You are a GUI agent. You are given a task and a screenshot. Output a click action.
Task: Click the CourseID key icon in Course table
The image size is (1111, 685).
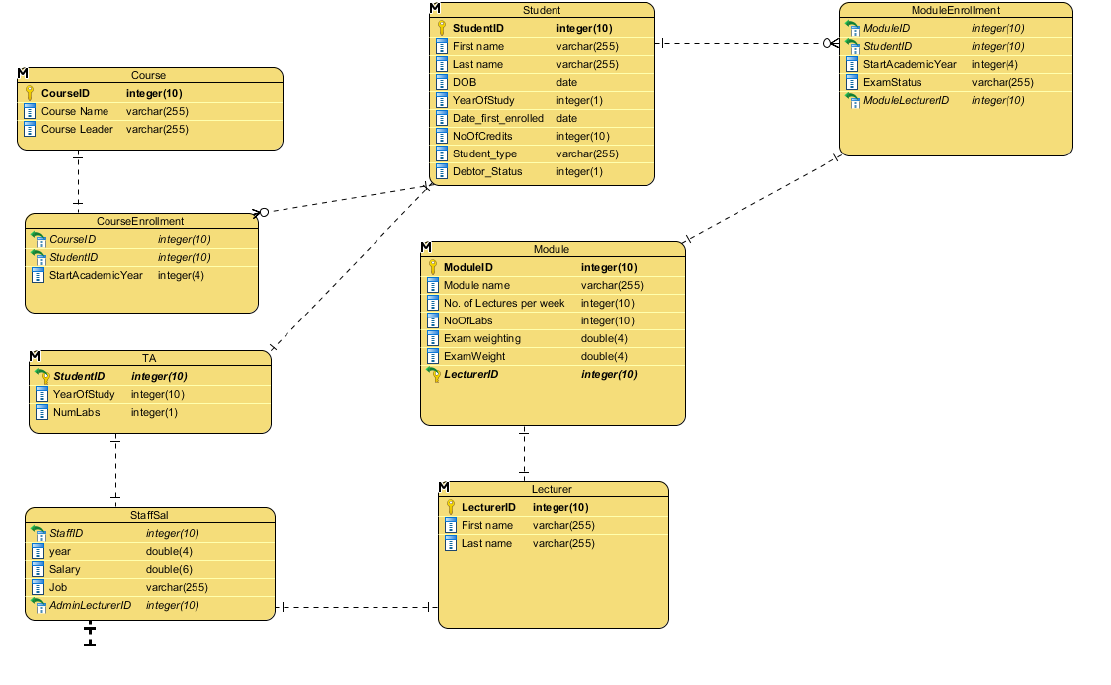30,94
